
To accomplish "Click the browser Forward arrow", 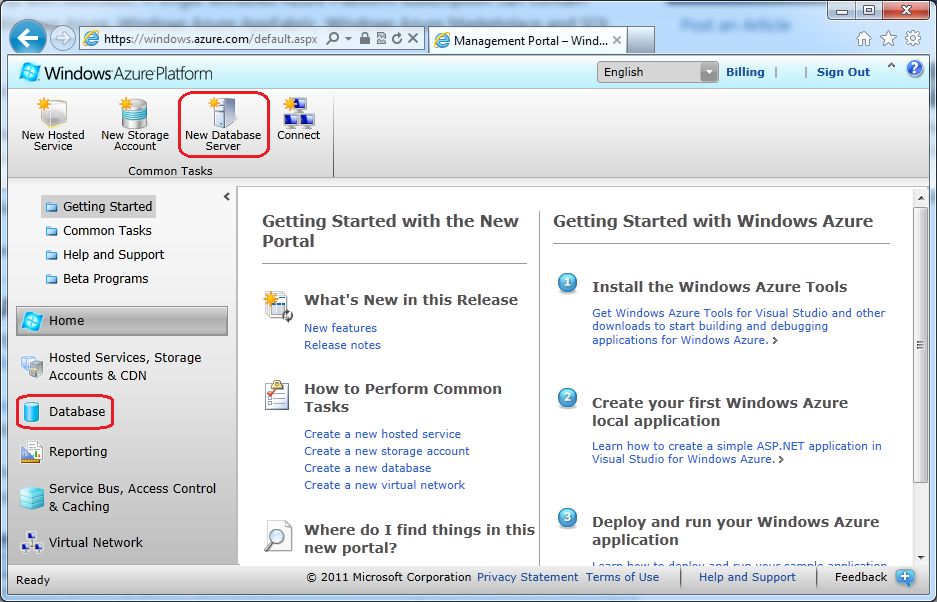I will [62, 39].
